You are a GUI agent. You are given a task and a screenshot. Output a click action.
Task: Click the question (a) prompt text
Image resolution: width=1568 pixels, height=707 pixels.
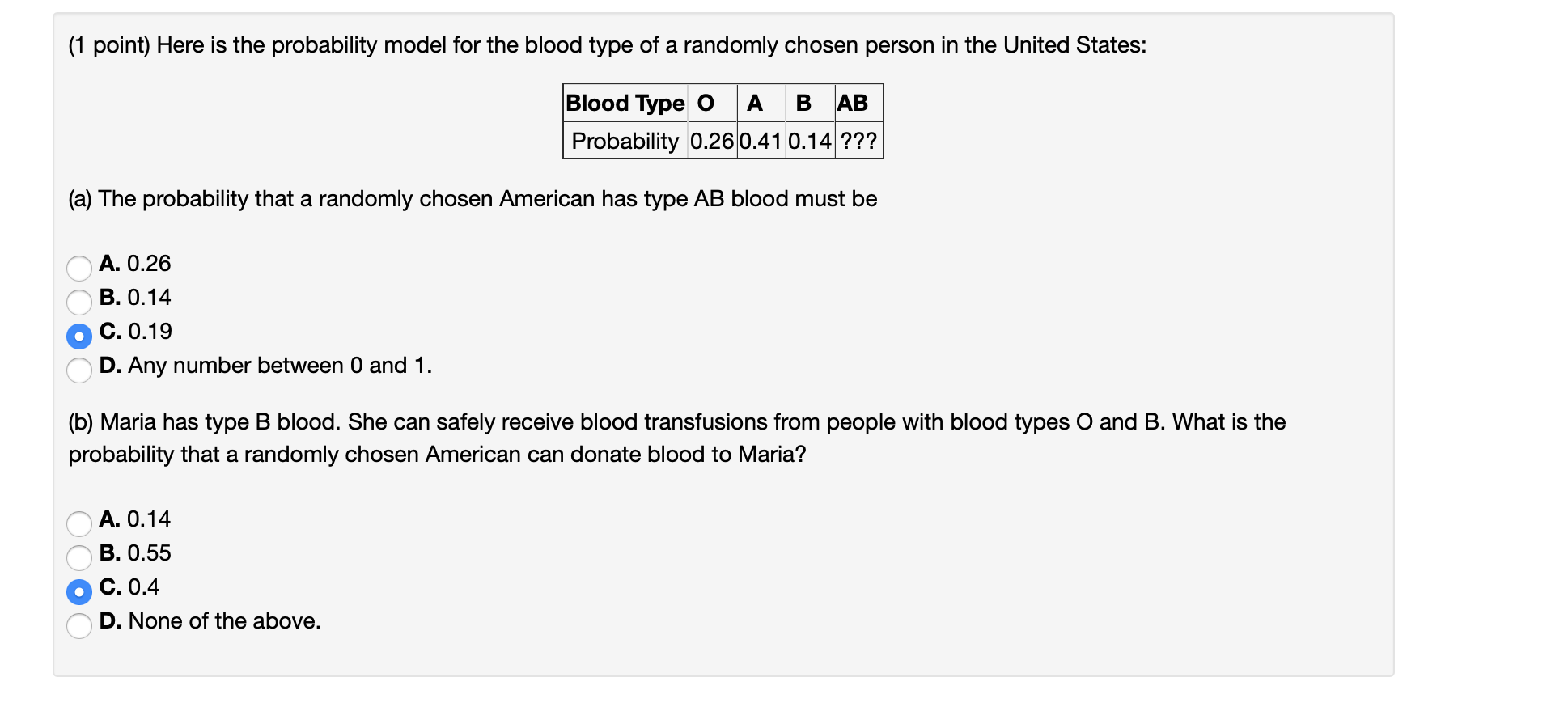pyautogui.click(x=472, y=199)
